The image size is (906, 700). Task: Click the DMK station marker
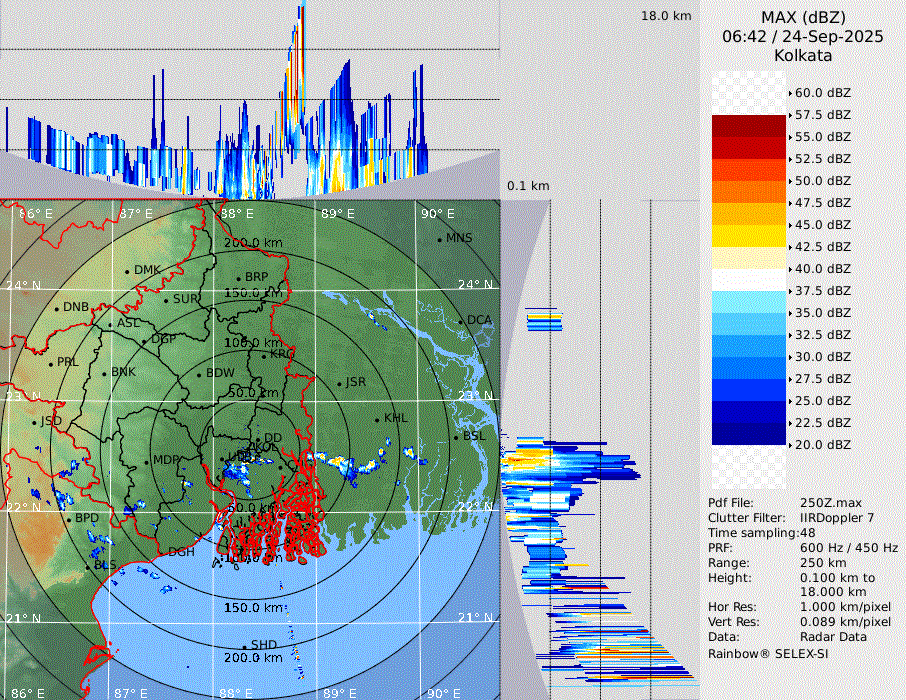[127, 271]
